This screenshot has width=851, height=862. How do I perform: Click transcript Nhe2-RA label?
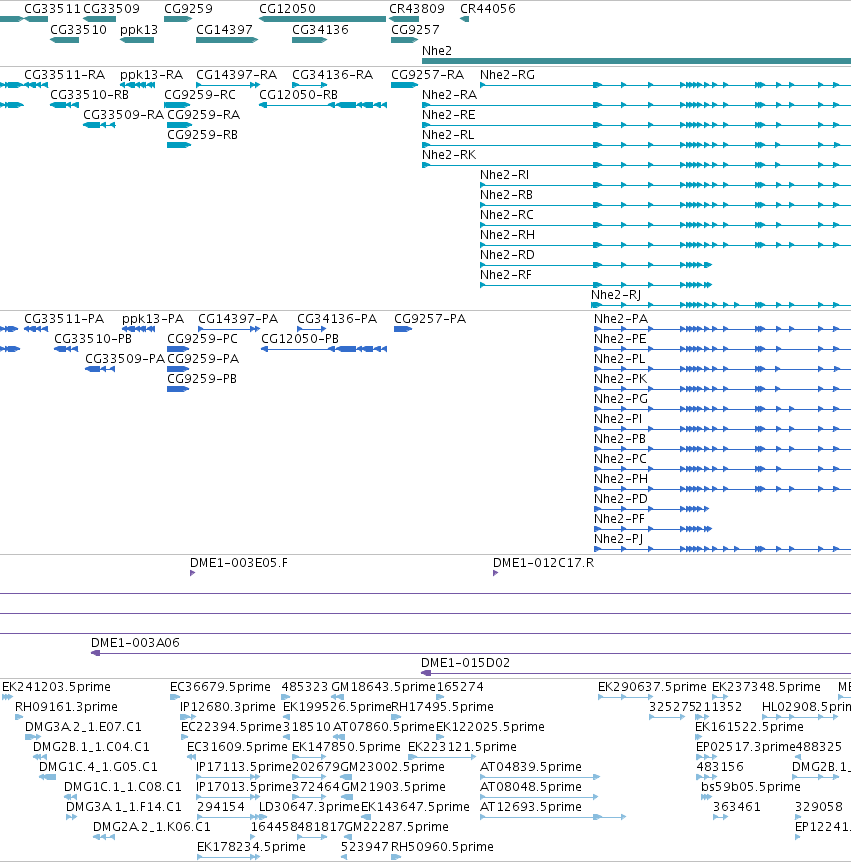coord(449,95)
